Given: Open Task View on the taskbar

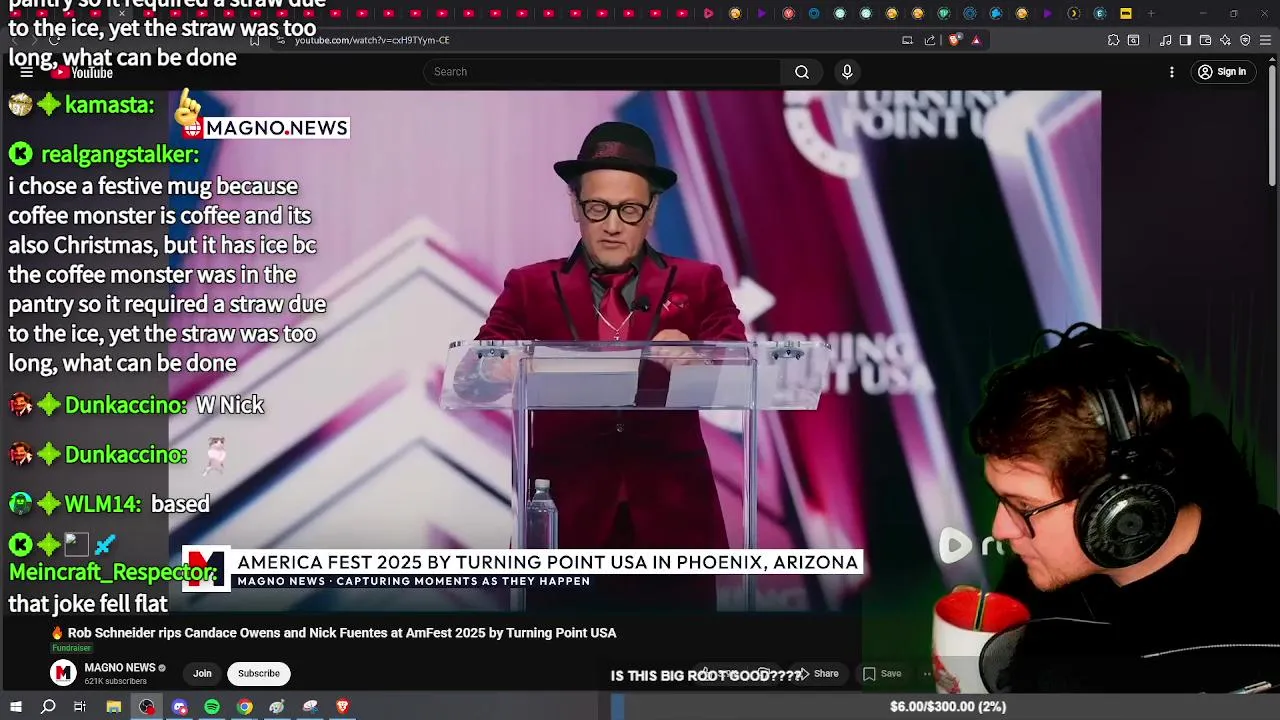Looking at the screenshot, I should click(x=80, y=707).
